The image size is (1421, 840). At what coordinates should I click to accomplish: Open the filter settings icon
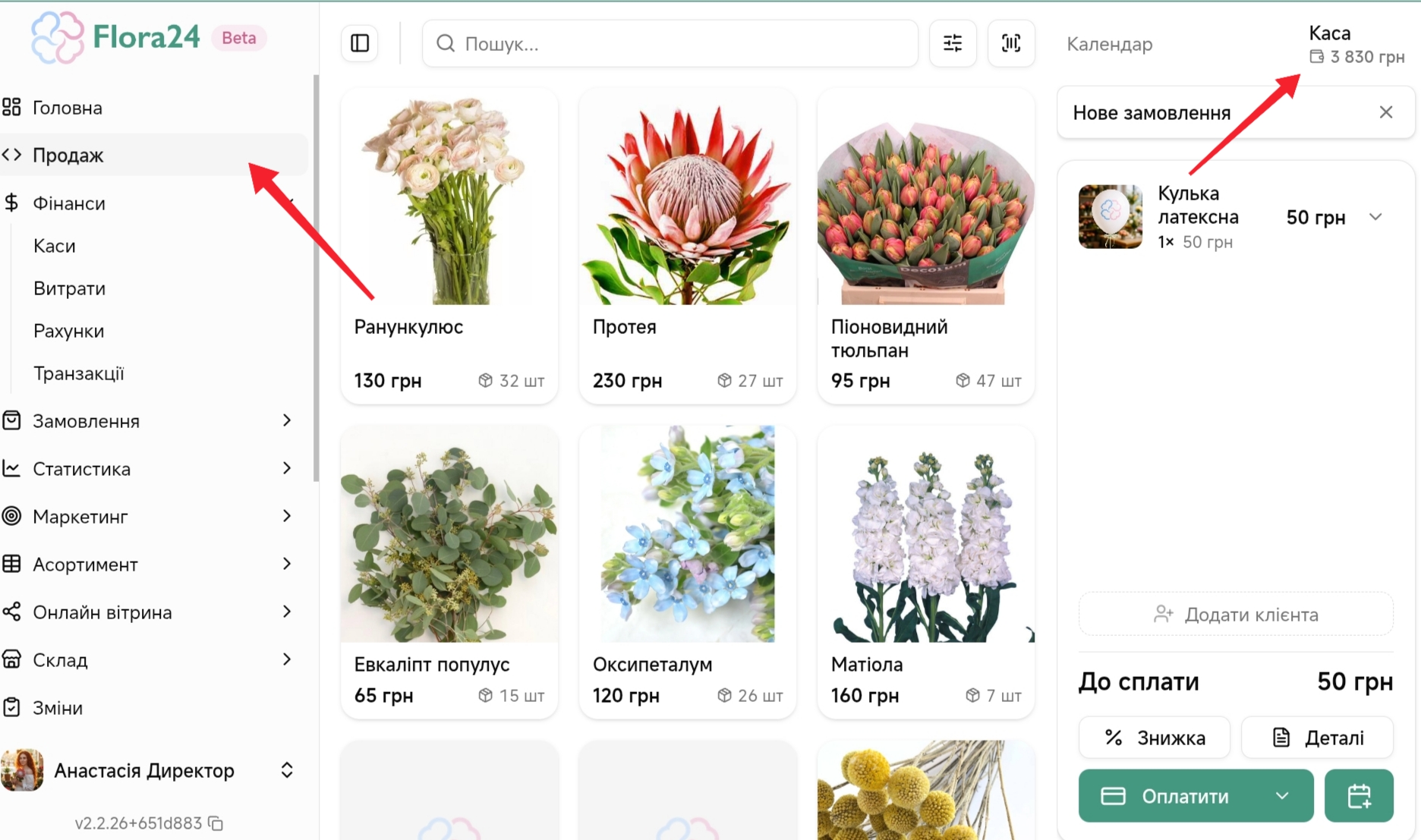pyautogui.click(x=952, y=43)
